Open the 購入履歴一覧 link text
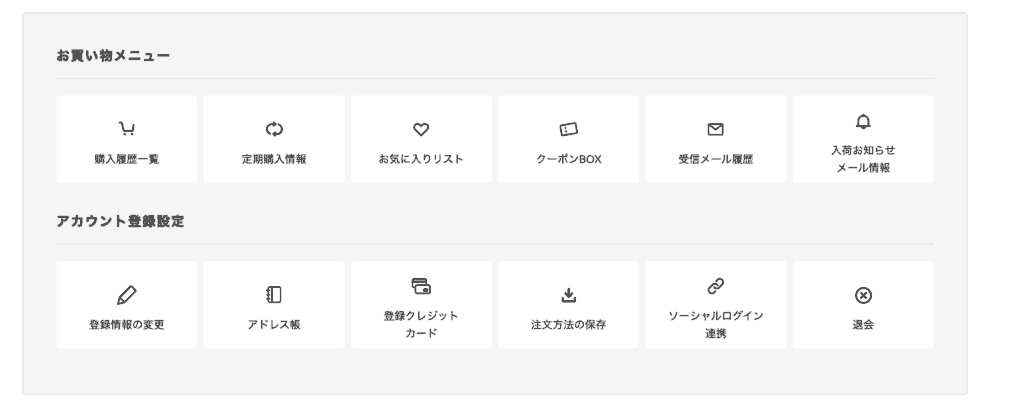Screen dimensions: 1024x405 (x=127, y=159)
